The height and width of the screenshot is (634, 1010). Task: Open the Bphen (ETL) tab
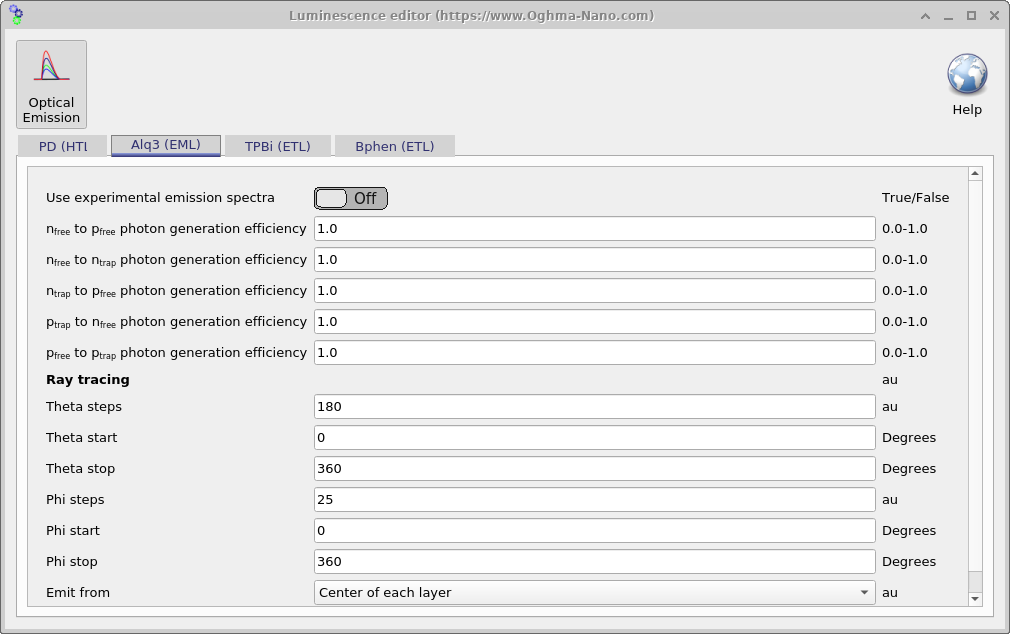tap(395, 145)
